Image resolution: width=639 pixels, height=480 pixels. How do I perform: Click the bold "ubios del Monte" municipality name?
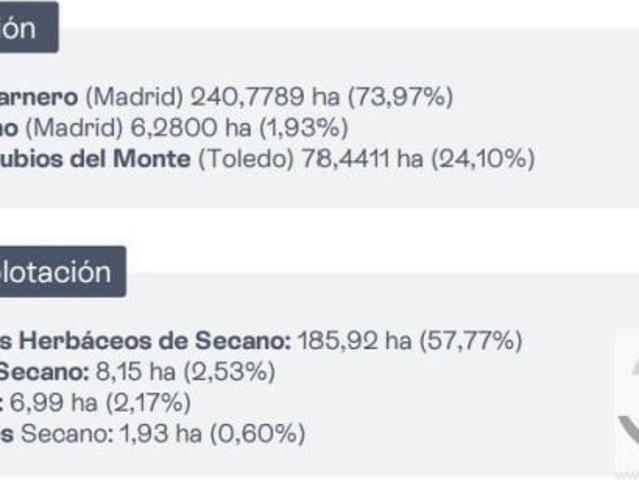pyautogui.click(x=95, y=159)
